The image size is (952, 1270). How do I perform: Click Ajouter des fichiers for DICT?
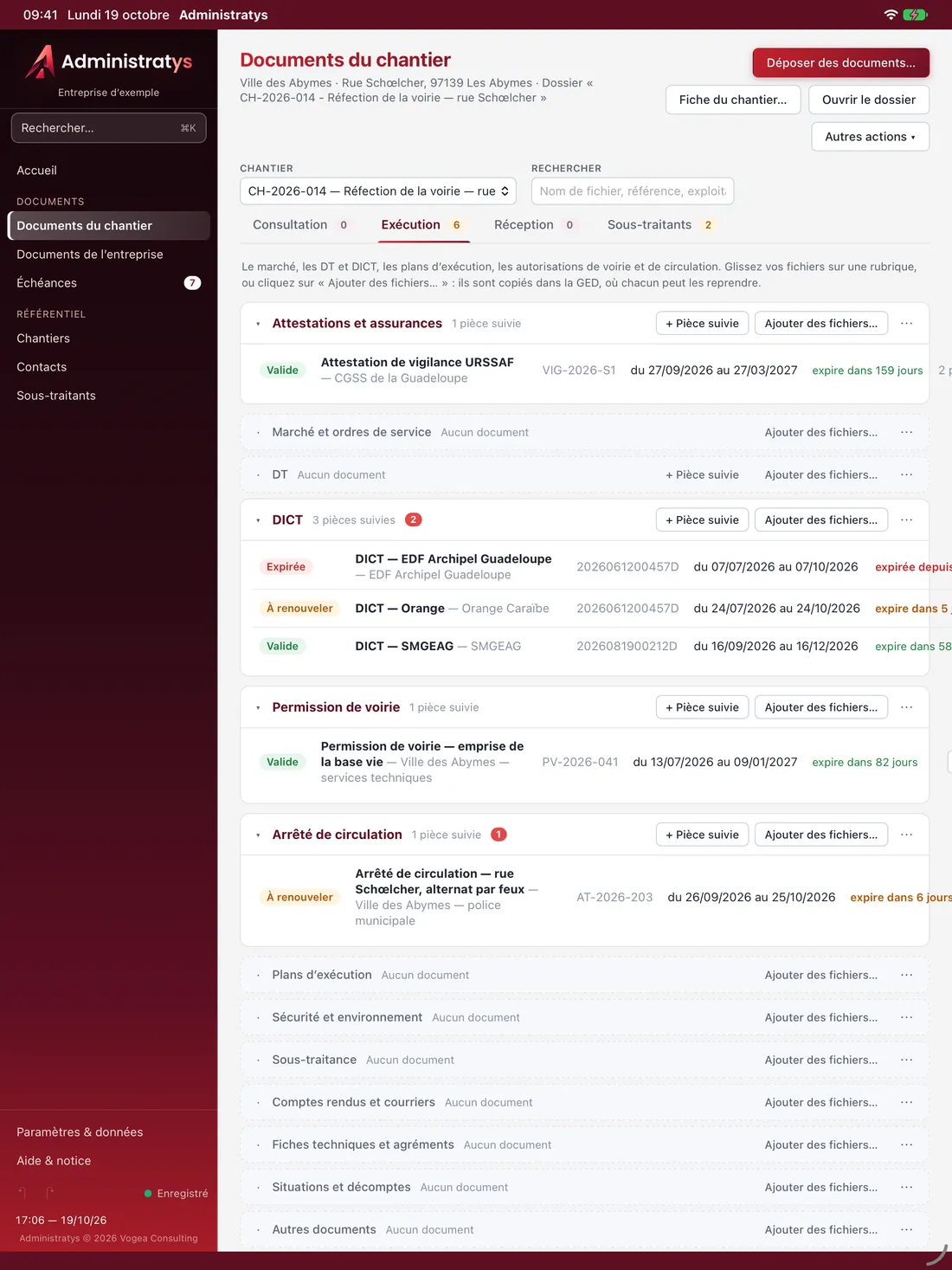821,519
